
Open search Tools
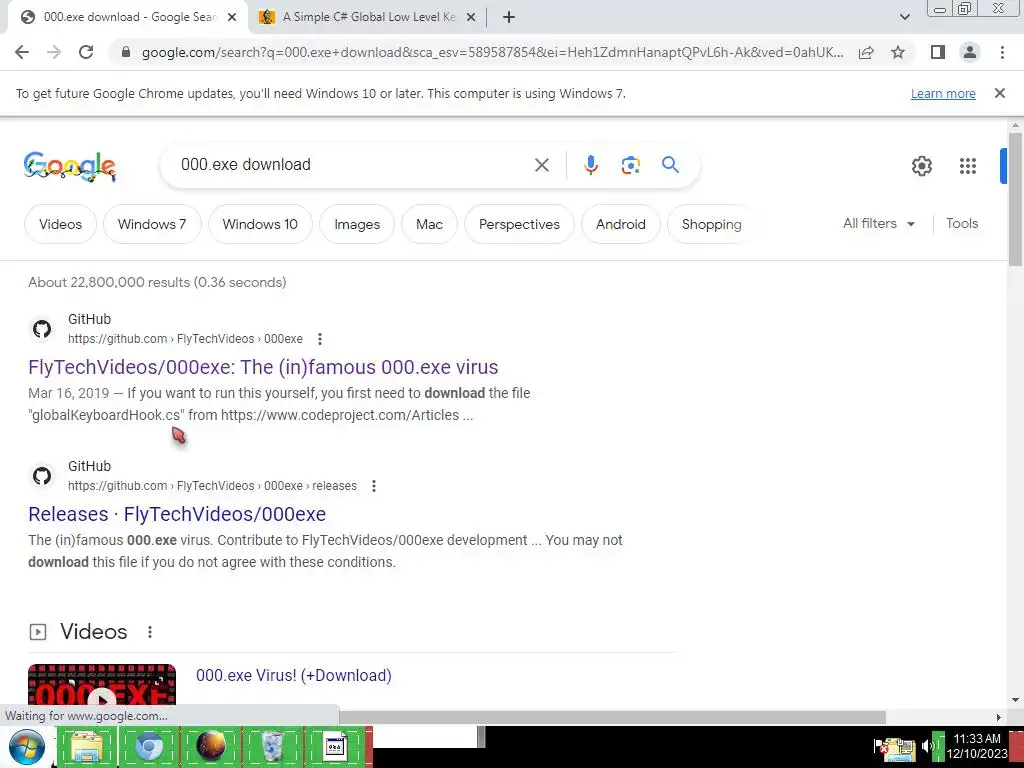coord(962,223)
